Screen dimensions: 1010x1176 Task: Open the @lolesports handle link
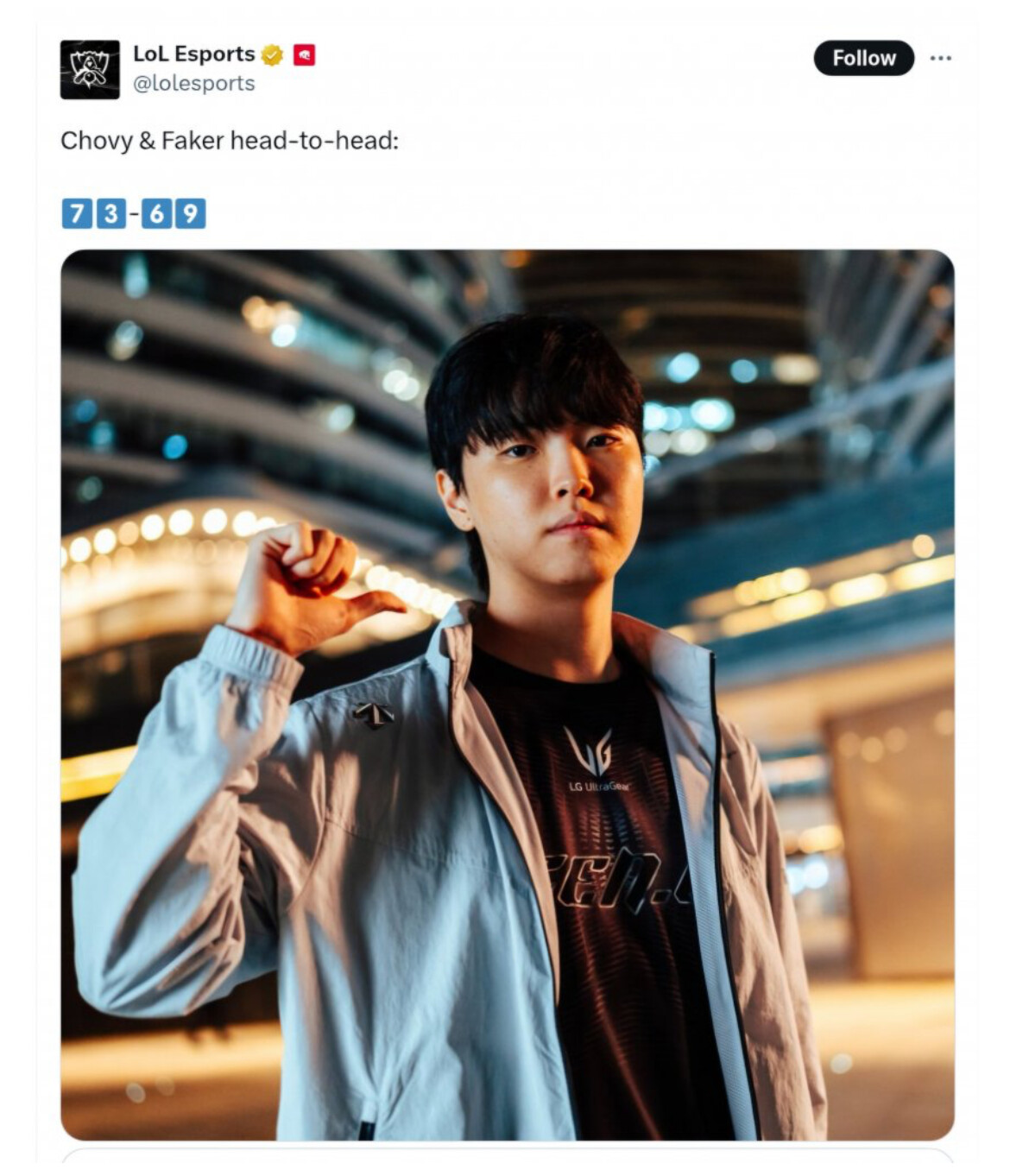coord(193,84)
